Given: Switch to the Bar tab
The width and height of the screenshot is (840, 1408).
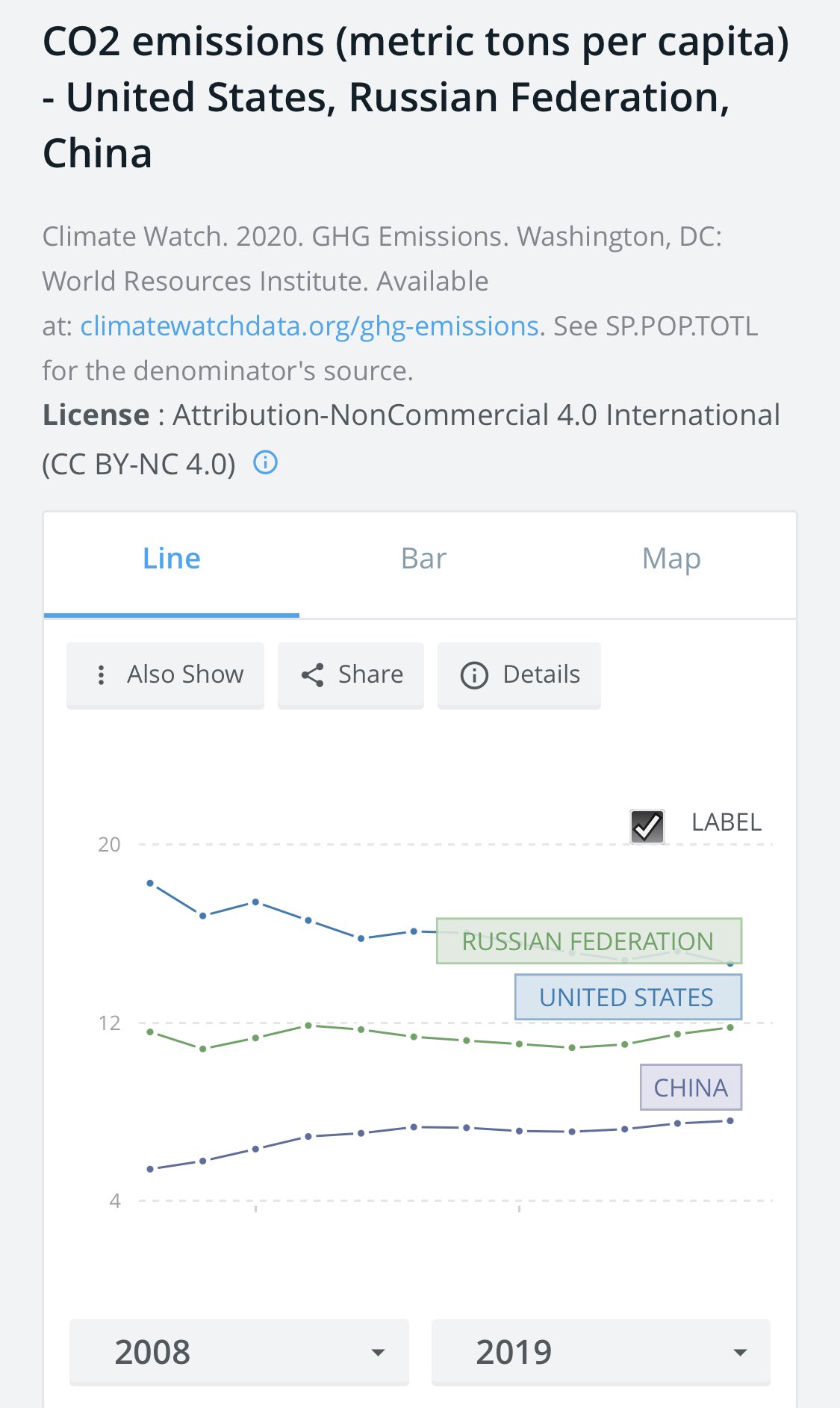Looking at the screenshot, I should 423,559.
